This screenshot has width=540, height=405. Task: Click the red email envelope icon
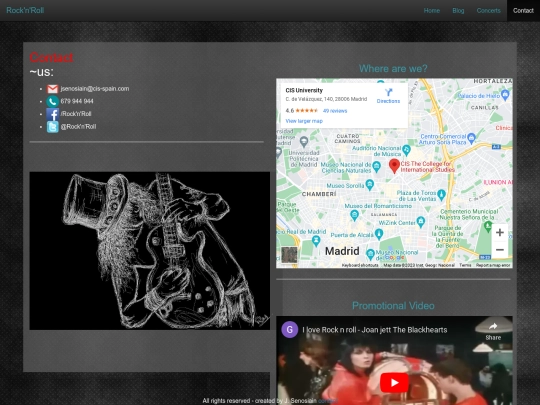[52, 89]
